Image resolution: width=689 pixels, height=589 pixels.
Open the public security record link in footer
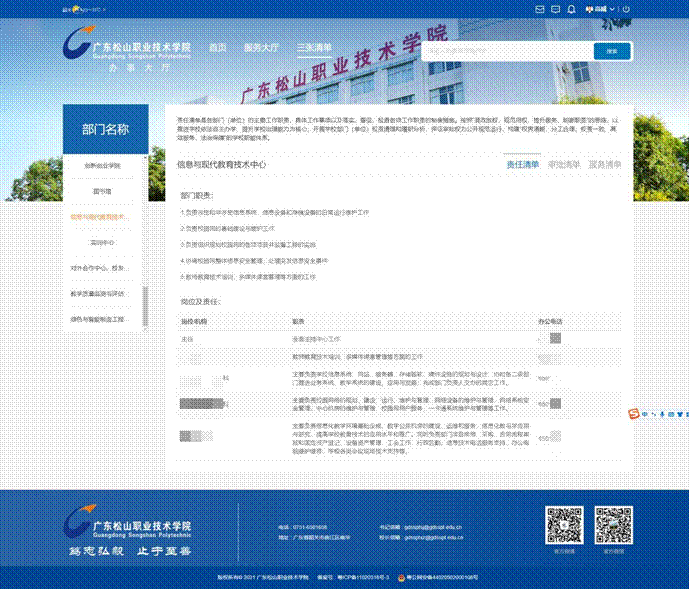pyautogui.click(x=442, y=577)
